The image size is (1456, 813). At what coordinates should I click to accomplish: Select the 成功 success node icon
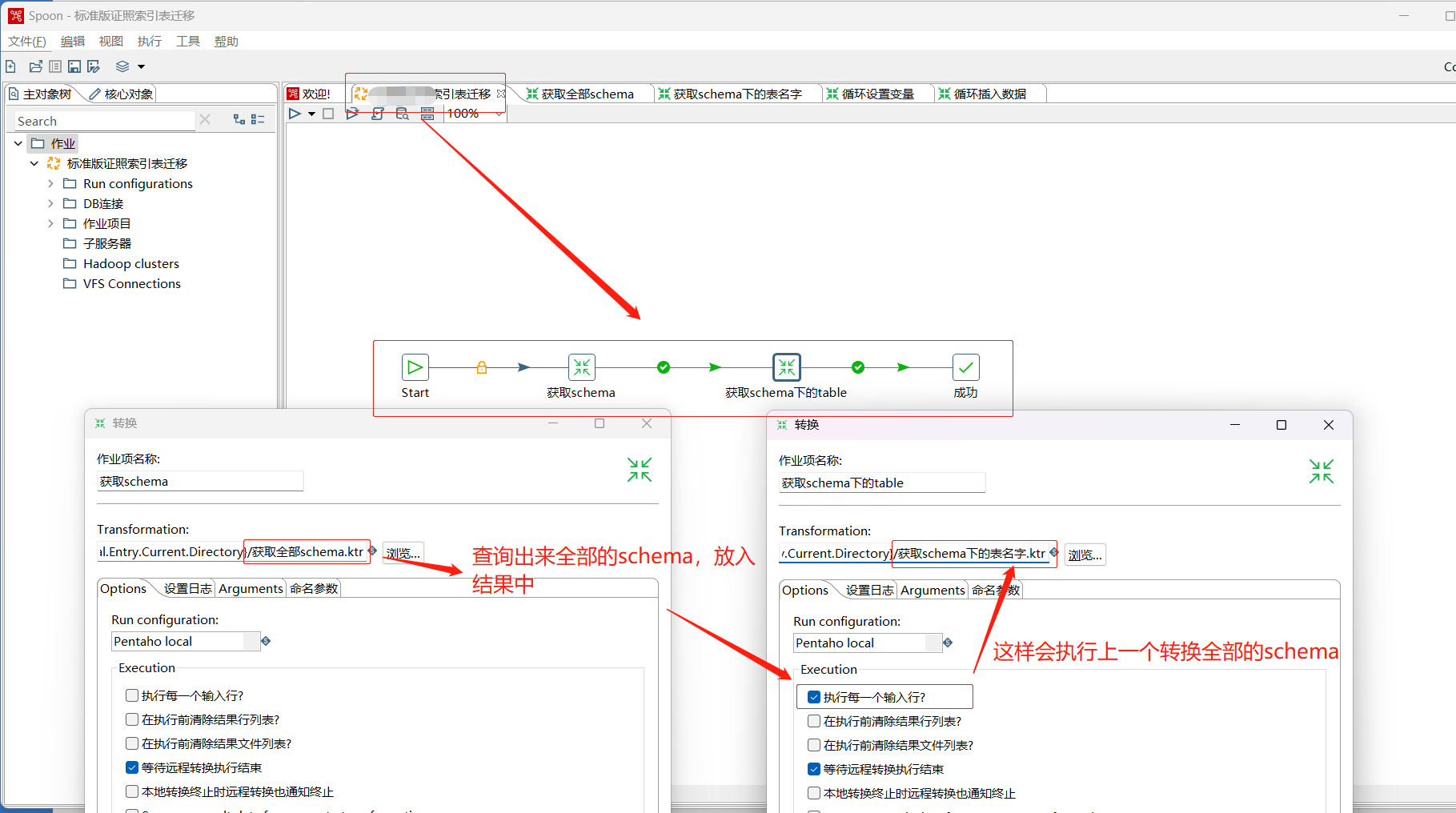pyautogui.click(x=966, y=367)
